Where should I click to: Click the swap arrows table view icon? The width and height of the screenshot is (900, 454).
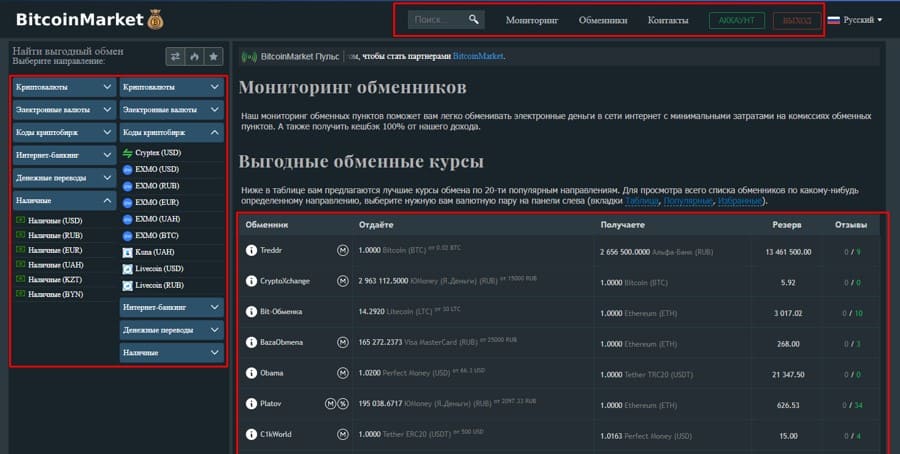(175, 56)
